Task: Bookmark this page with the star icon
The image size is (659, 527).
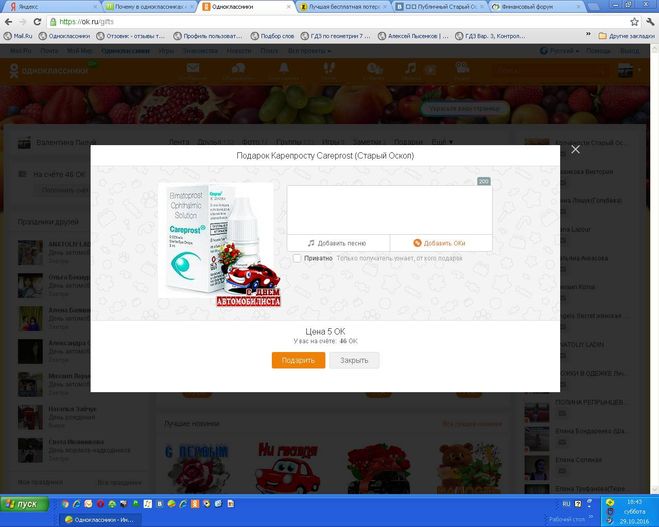Action: pos(634,21)
